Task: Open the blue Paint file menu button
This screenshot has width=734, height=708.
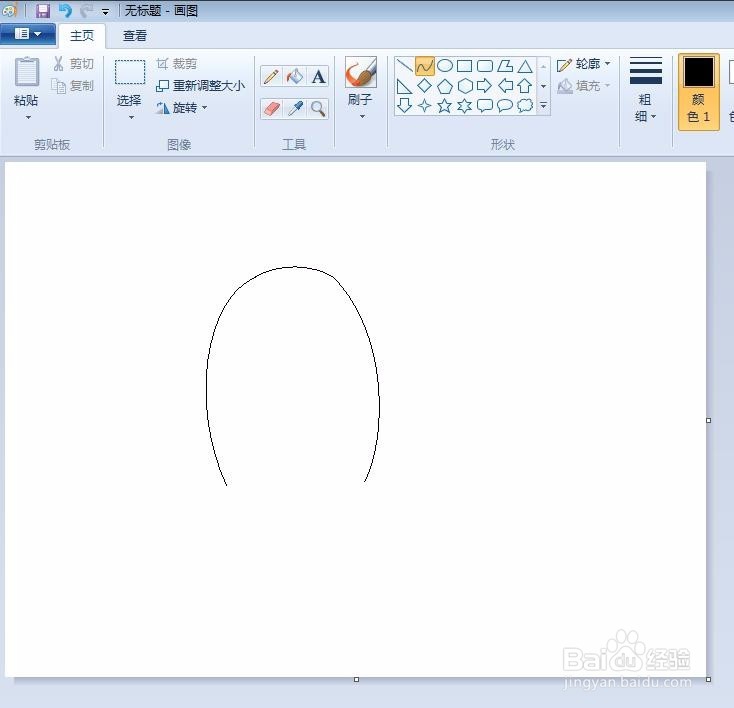Action: 28,34
